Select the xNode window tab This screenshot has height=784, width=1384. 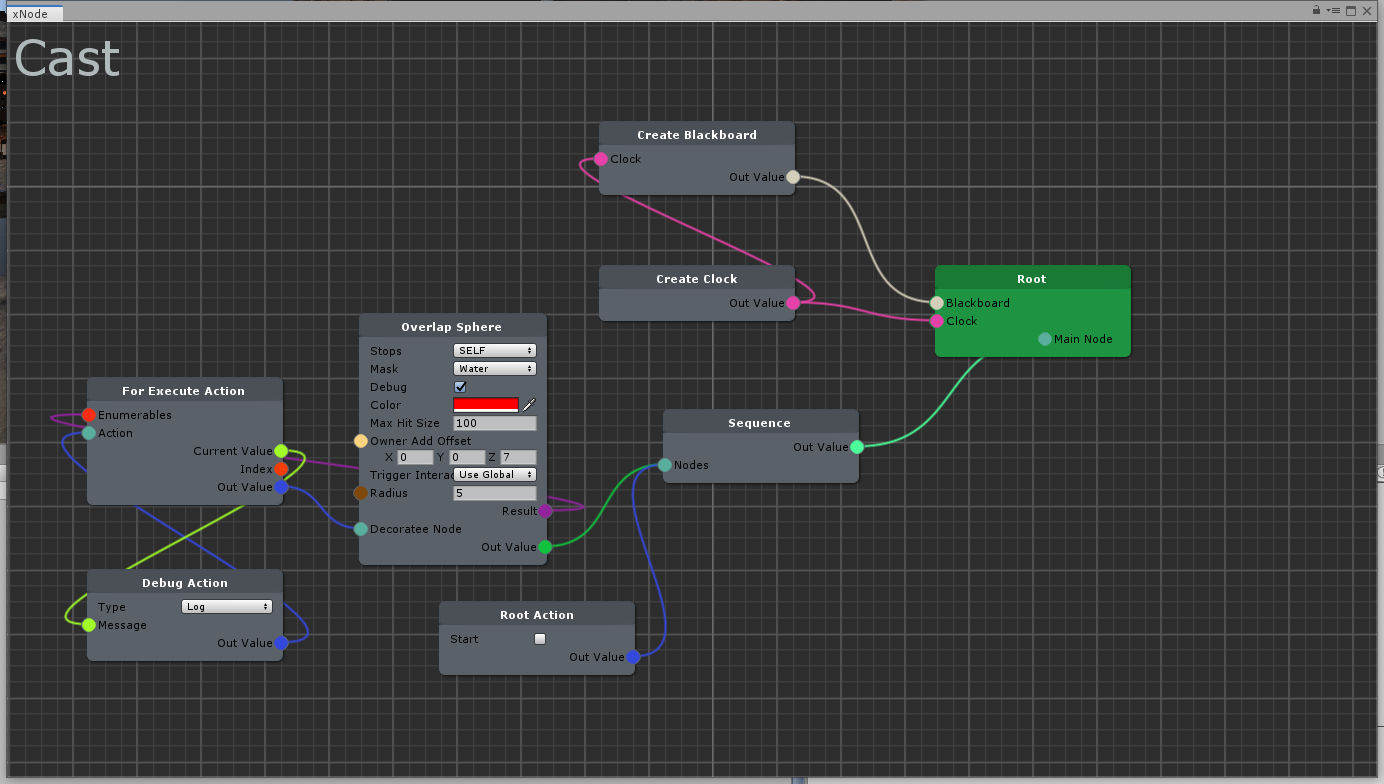click(x=34, y=14)
